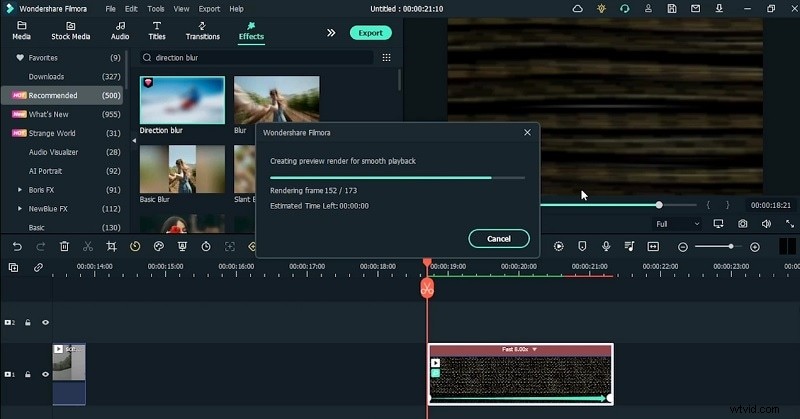Open the Color palette tool
The height and width of the screenshot is (419, 800).
coord(159,247)
